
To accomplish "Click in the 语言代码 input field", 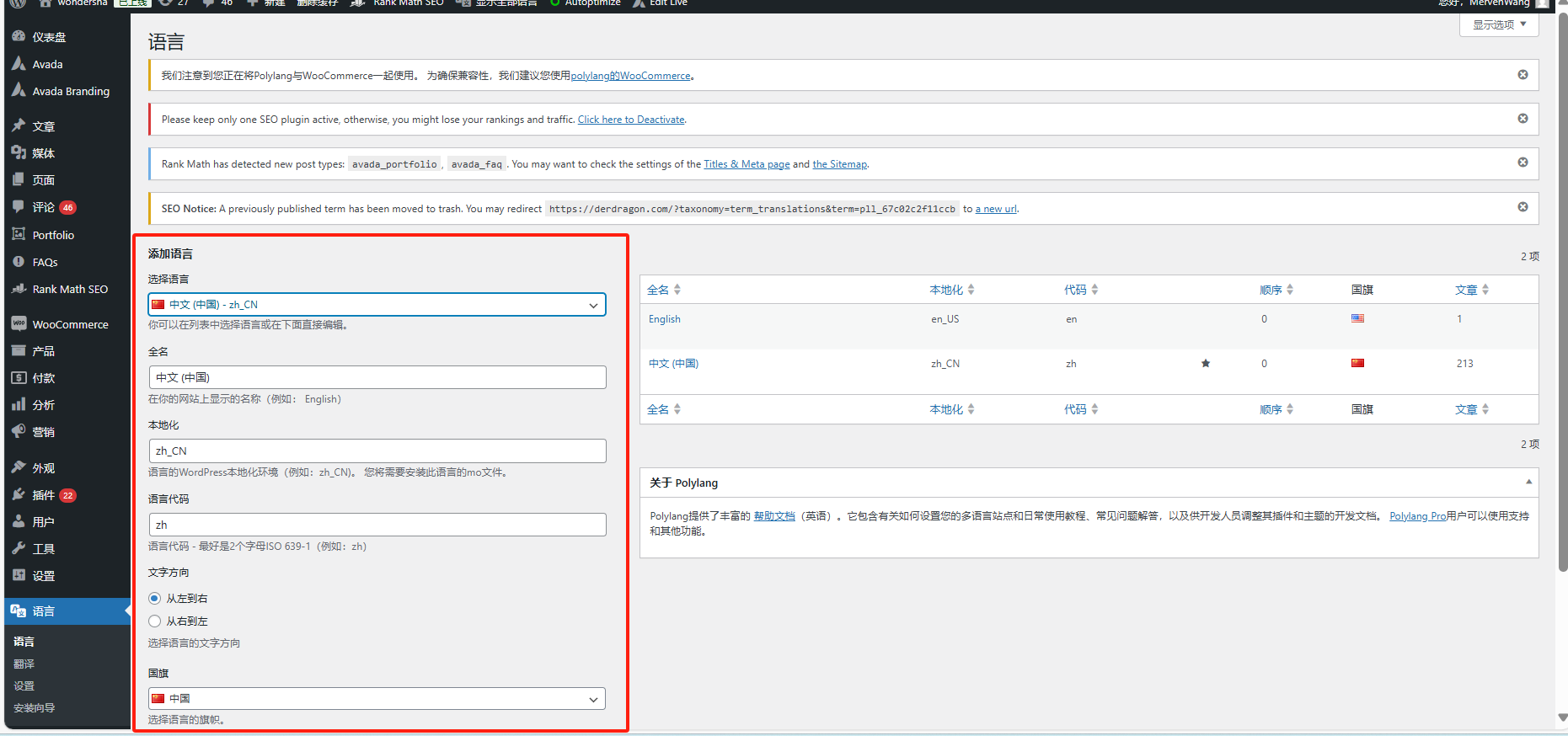I will pos(377,525).
